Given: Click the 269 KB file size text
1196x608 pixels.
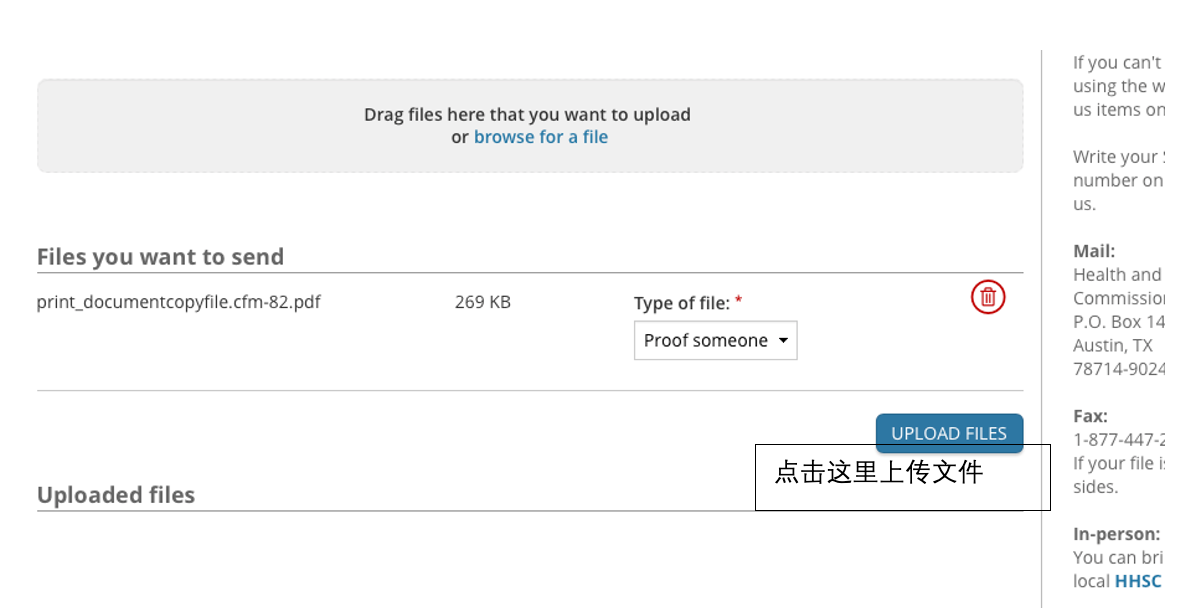Looking at the screenshot, I should [x=483, y=302].
